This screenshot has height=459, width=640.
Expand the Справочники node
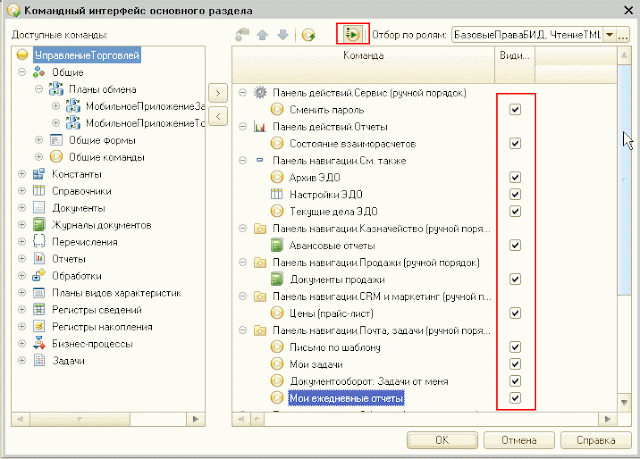(22, 191)
